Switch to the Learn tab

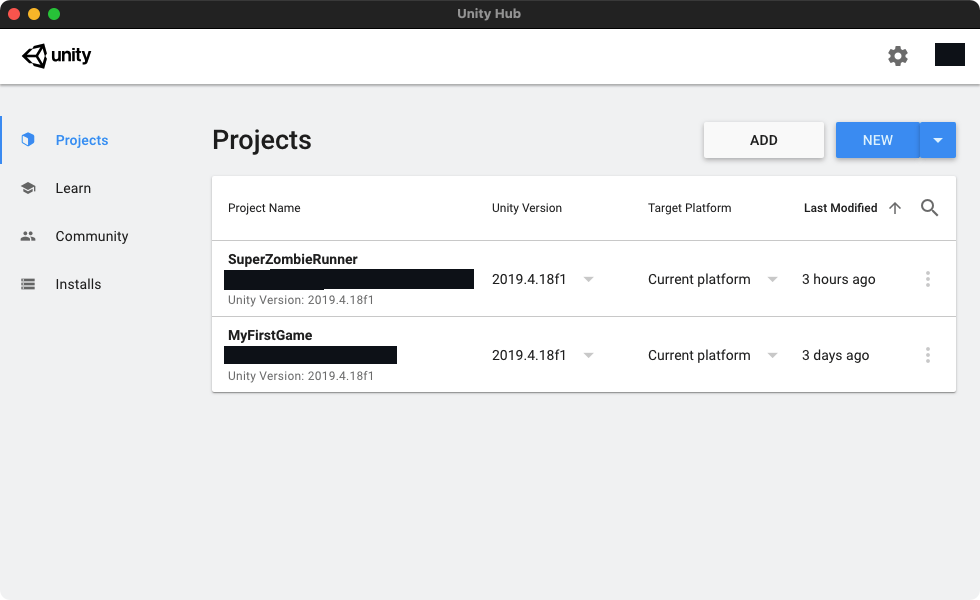pos(73,188)
